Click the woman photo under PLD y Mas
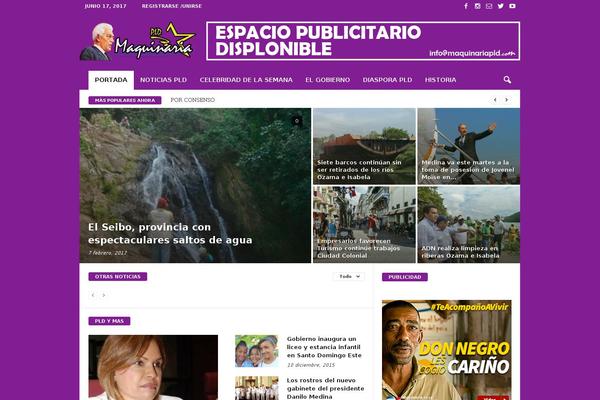This screenshot has height=400, width=600. pyautogui.click(x=153, y=367)
